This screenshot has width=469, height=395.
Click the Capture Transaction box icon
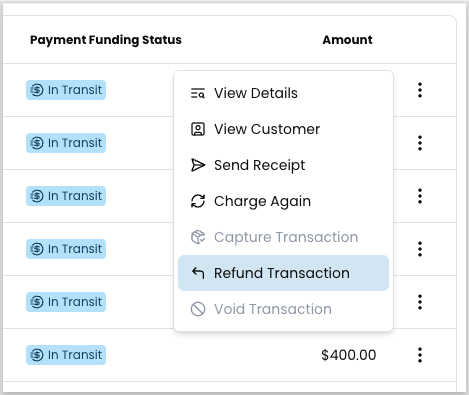[198, 237]
